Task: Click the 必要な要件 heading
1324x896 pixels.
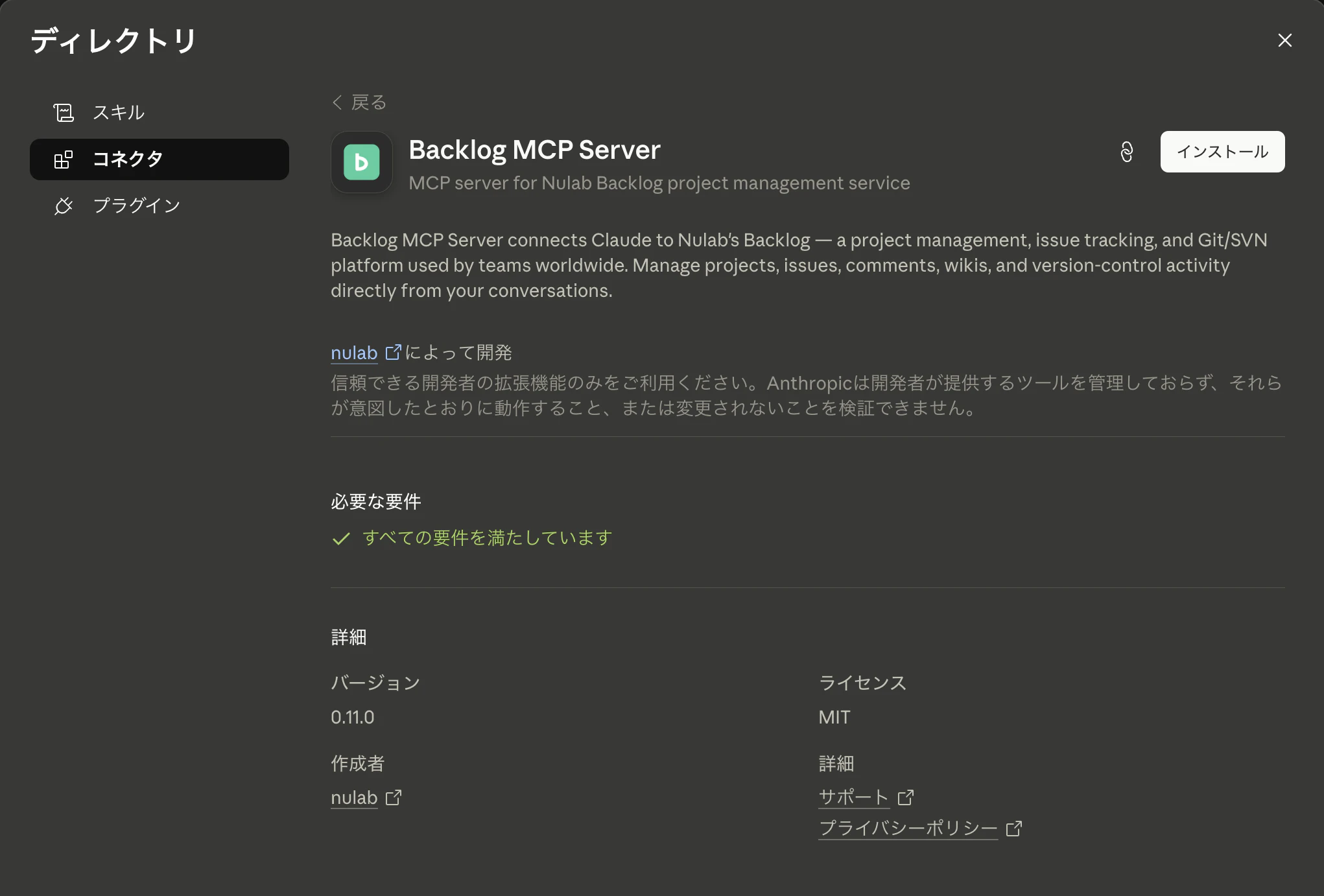Action: point(376,501)
